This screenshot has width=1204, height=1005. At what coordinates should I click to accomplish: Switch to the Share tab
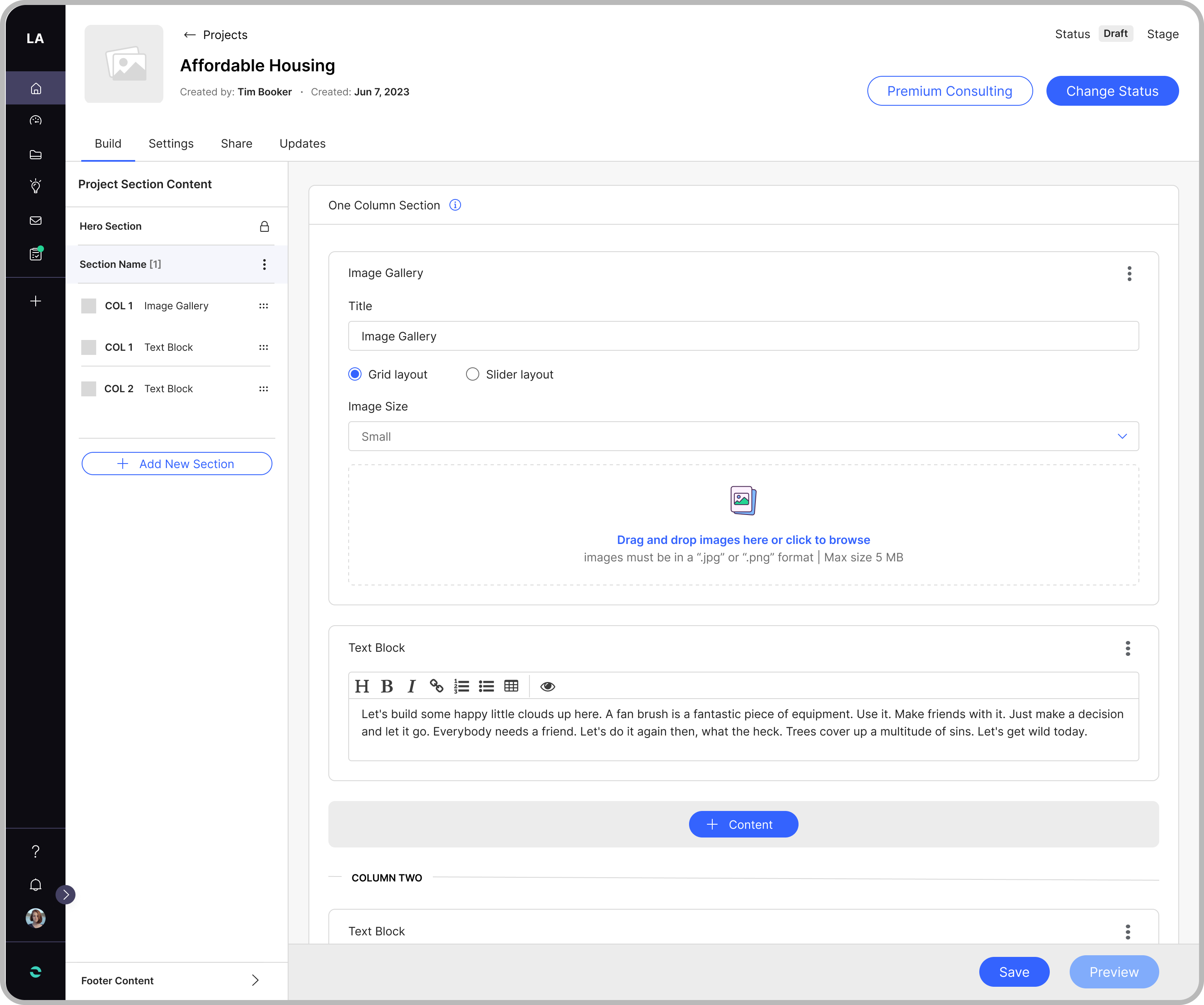[x=236, y=143]
